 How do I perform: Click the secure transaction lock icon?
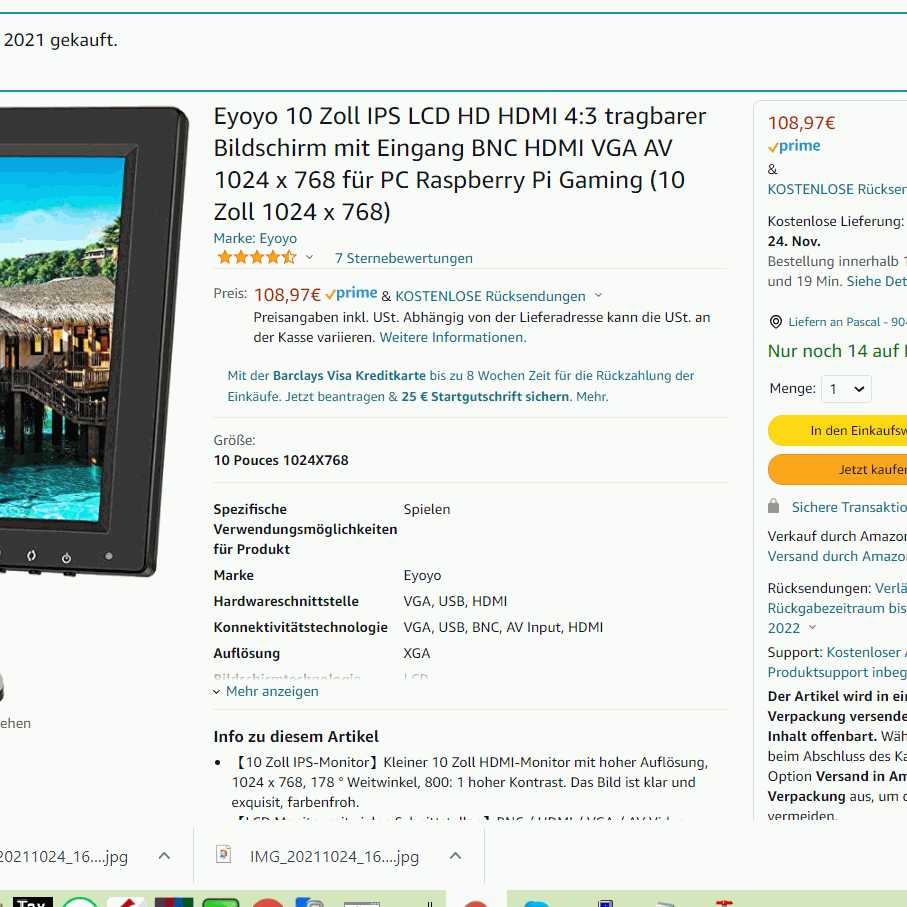[x=773, y=507]
